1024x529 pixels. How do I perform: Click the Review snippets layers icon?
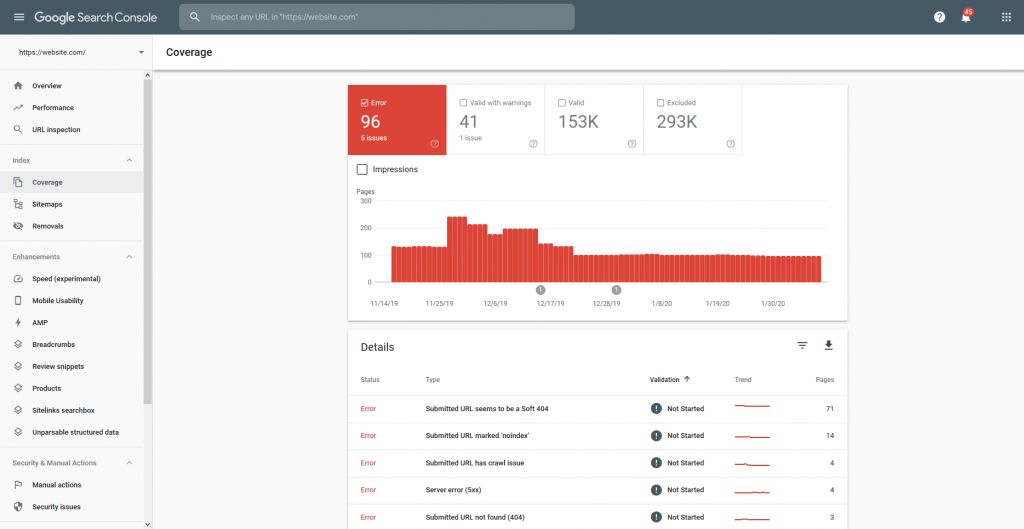(x=18, y=366)
